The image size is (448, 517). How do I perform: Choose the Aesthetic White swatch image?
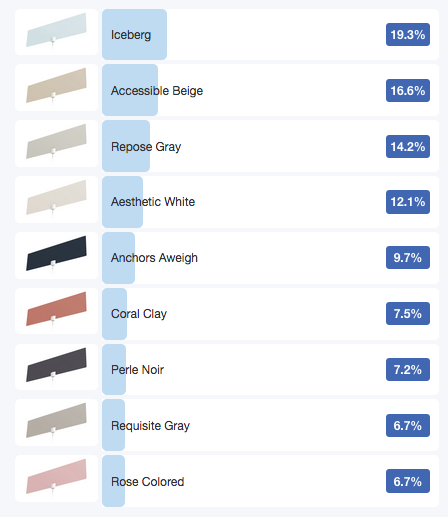click(x=56, y=199)
